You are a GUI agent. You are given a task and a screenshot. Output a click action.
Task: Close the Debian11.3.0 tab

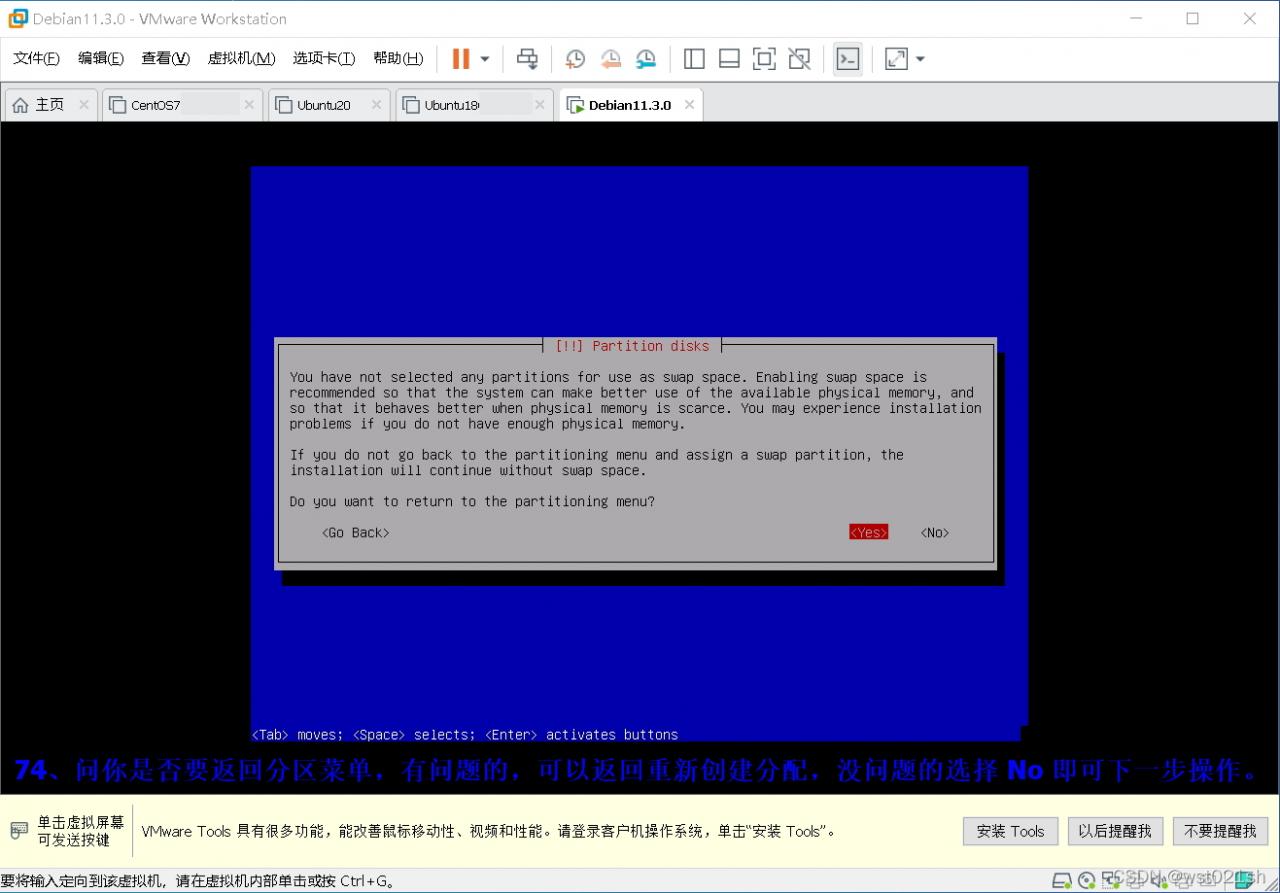[x=689, y=105]
